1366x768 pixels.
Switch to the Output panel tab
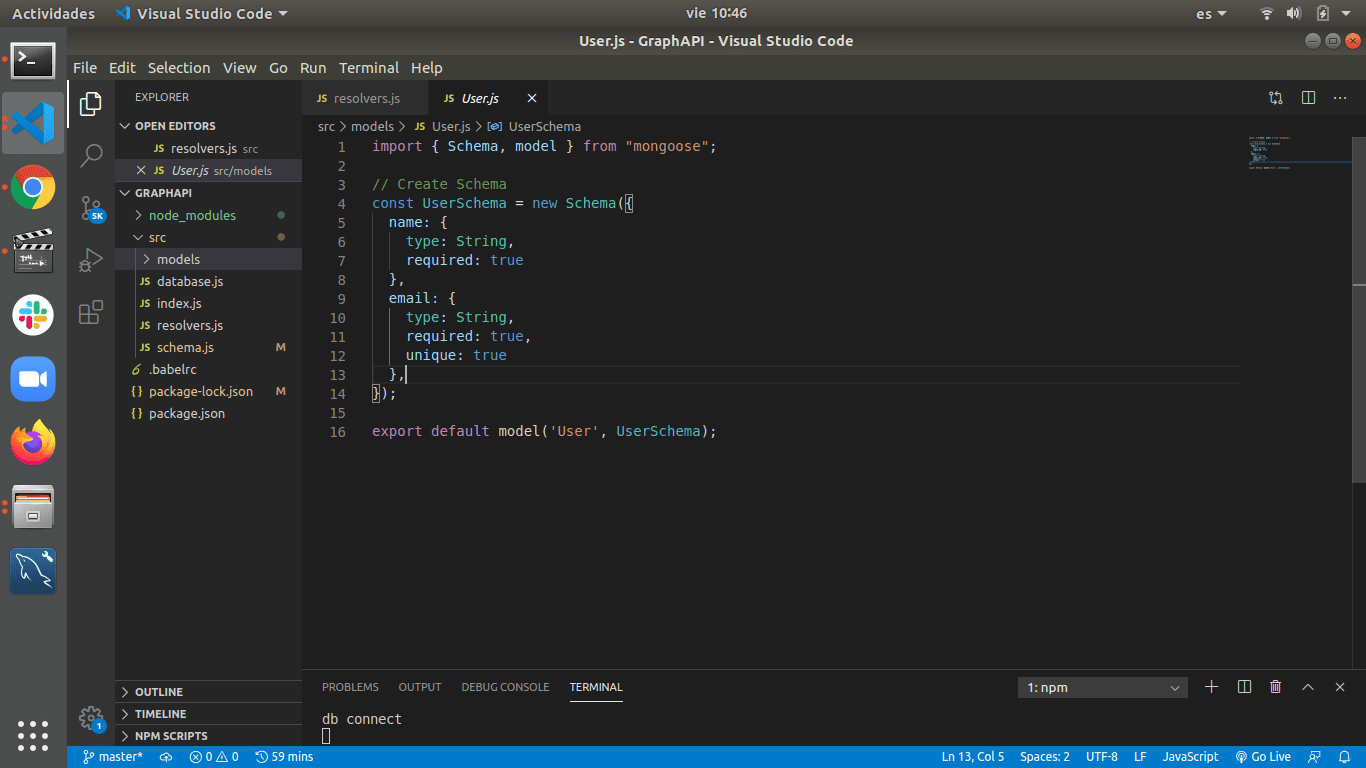pos(420,687)
